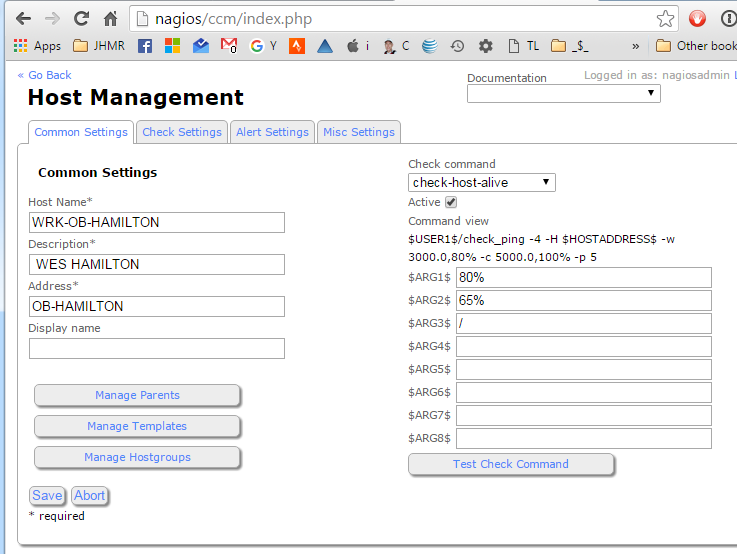Switch to the Check Settings tab
This screenshot has width=737, height=554.
[182, 132]
